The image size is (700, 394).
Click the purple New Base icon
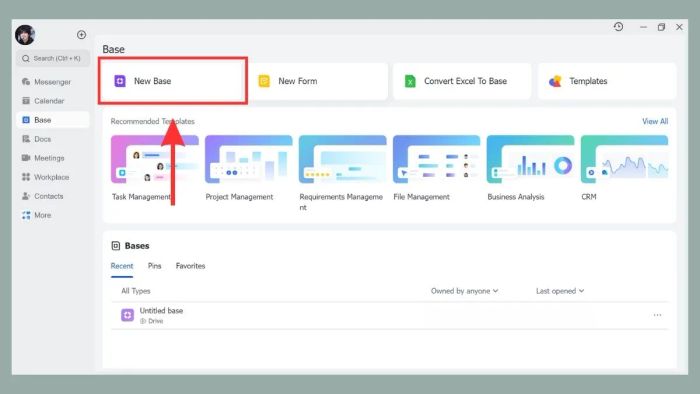[x=120, y=81]
